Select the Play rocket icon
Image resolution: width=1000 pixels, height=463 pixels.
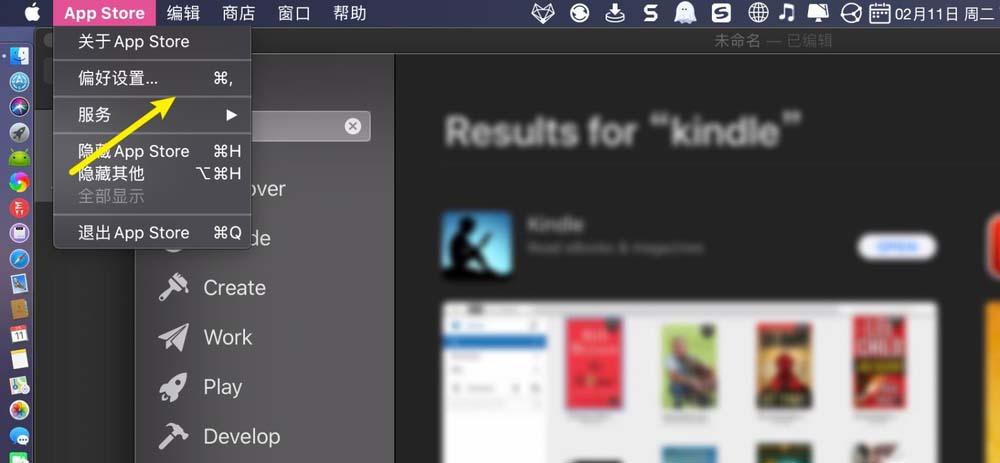(x=173, y=387)
